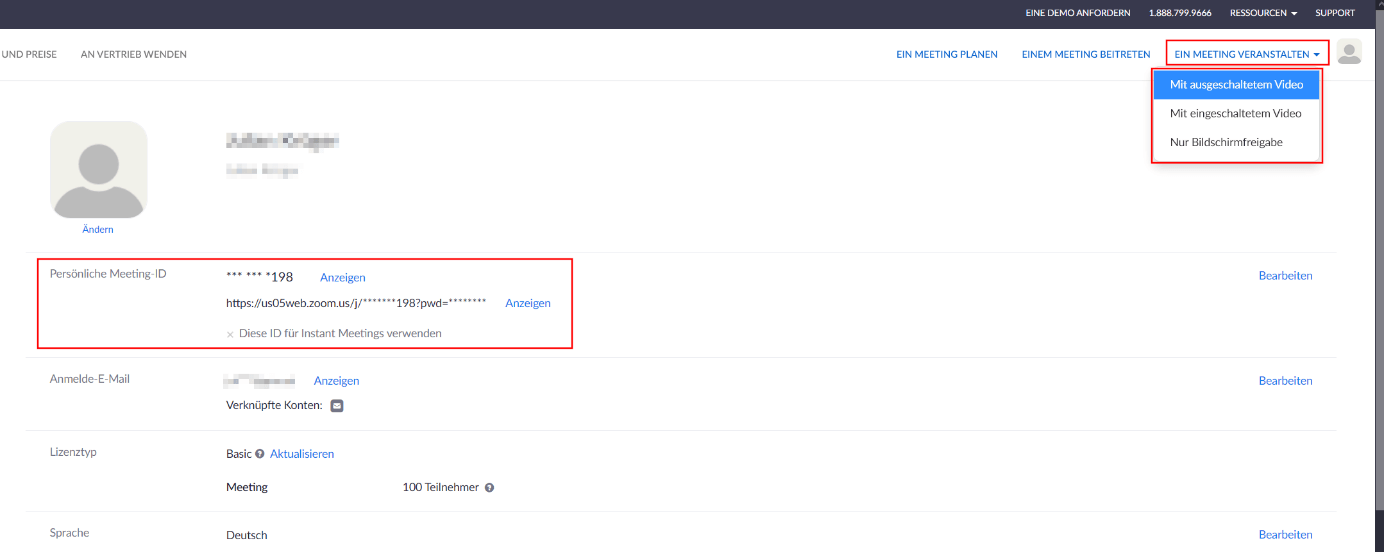The image size is (1384, 552).
Task: Open 'und Preise' navigation item
Action: click(x=29, y=54)
